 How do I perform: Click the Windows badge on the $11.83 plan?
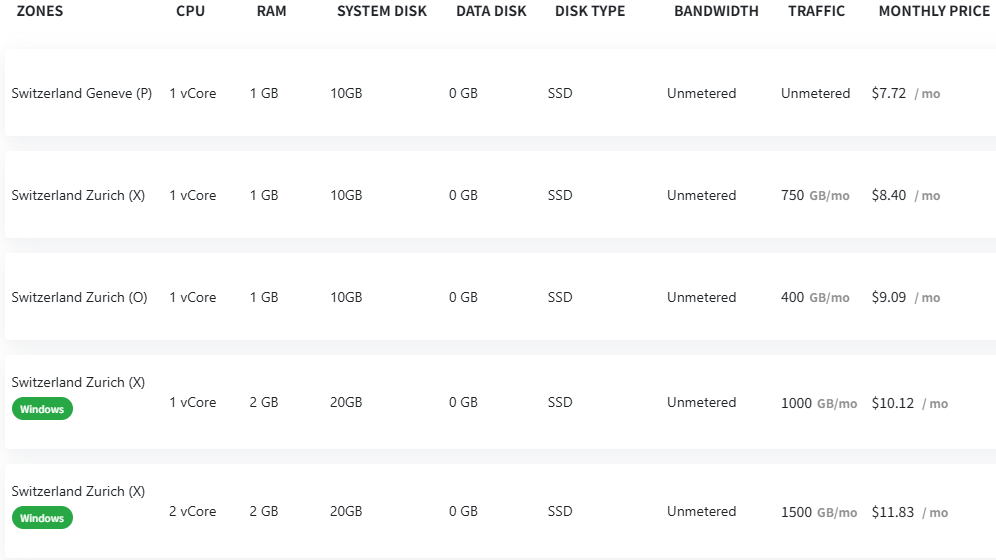coord(42,518)
